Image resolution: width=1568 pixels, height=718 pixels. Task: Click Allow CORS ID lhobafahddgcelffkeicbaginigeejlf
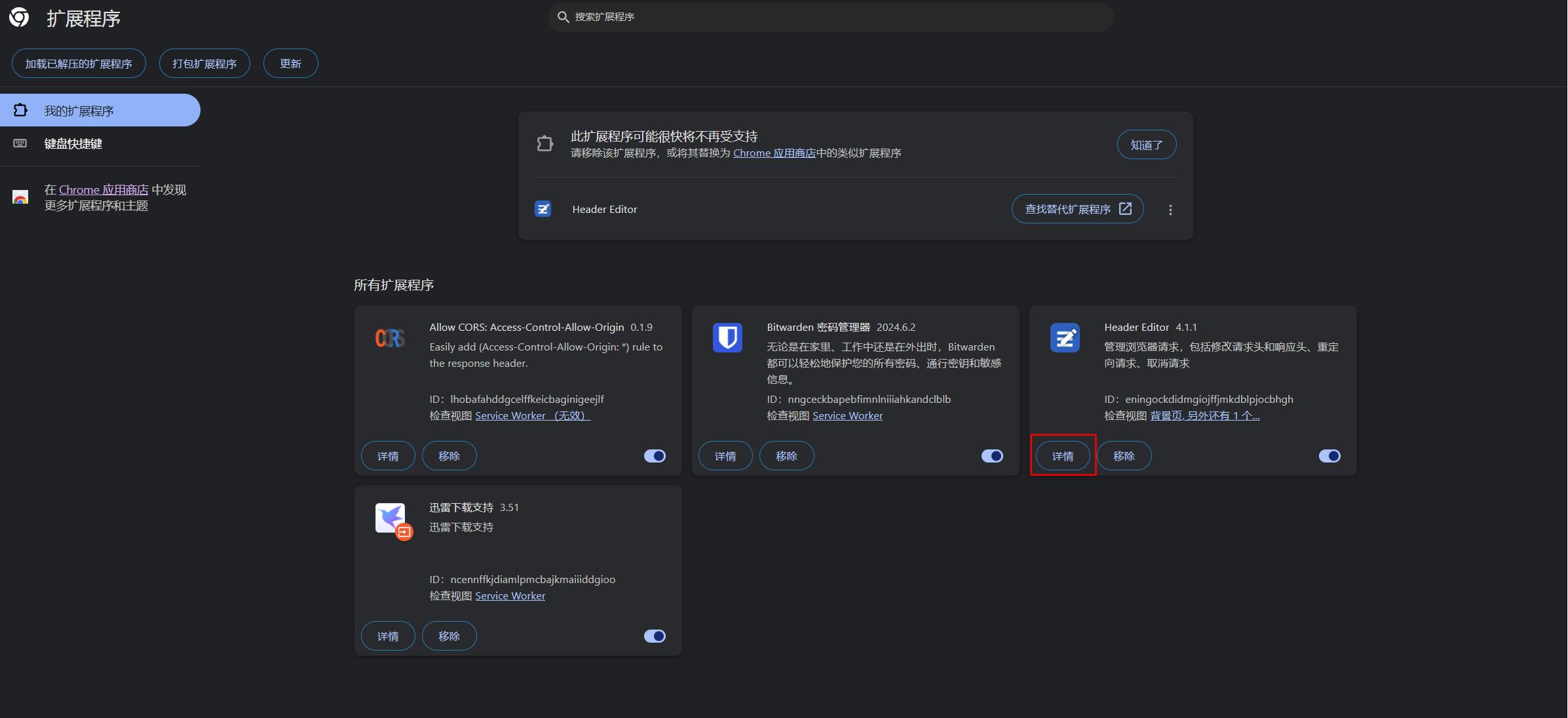[x=527, y=399]
